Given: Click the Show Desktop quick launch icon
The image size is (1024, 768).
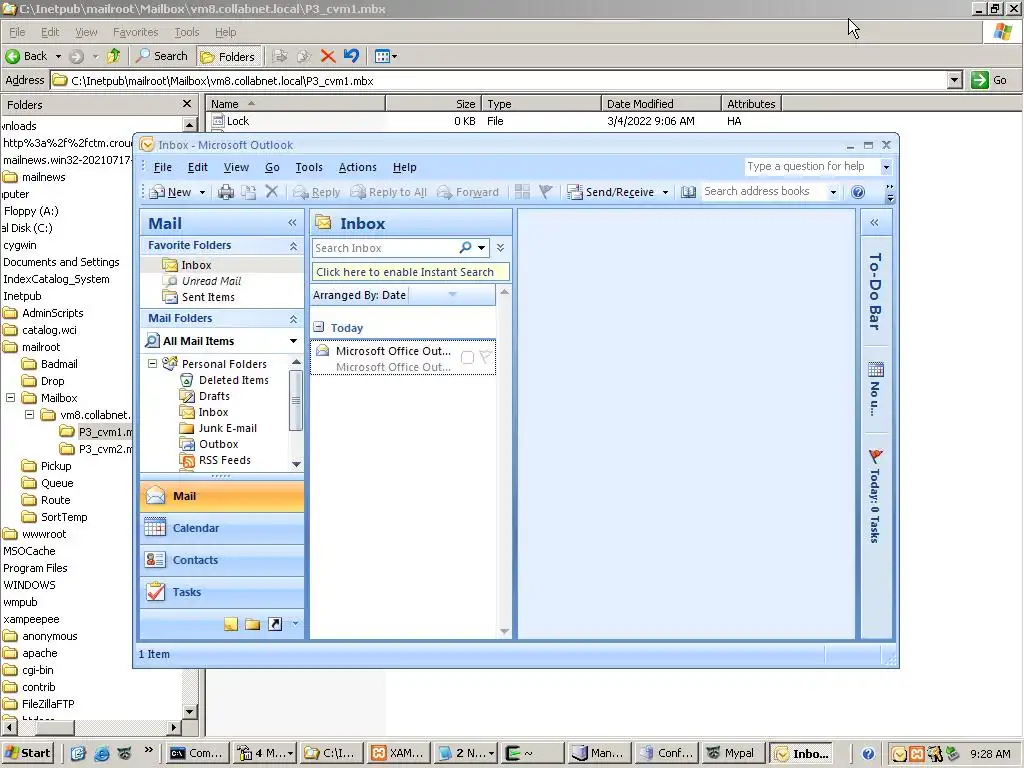Looking at the screenshot, I should pyautogui.click(x=78, y=753).
